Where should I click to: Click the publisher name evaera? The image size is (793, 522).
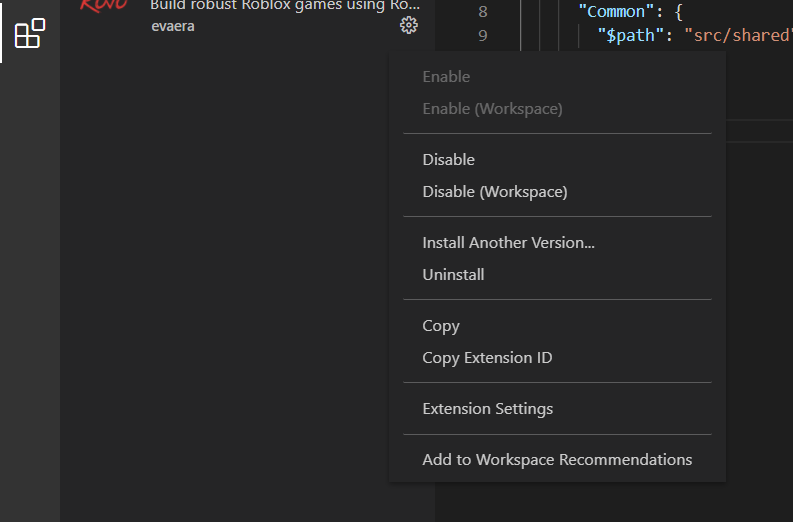173,26
